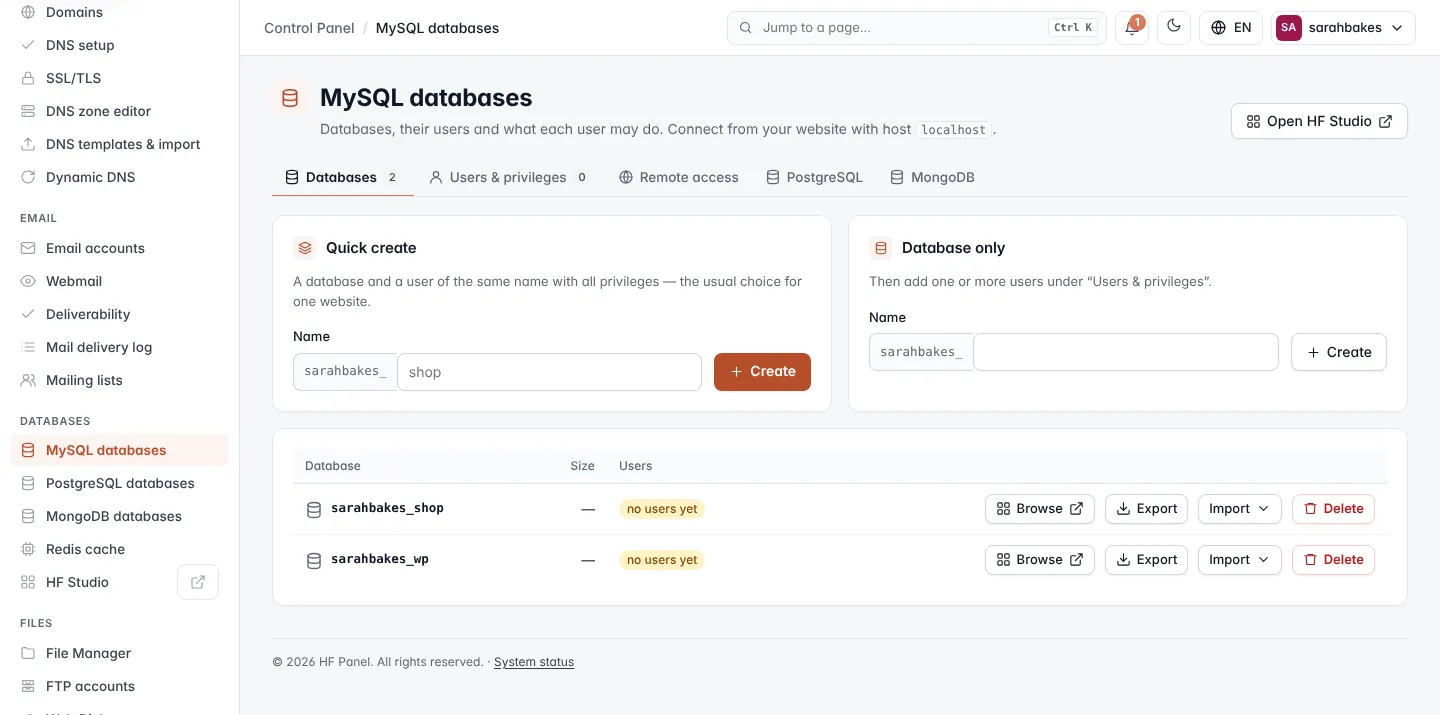Viewport: 1440px width, 715px height.
Task: Switch to Users & privileges tab
Action: (x=508, y=177)
